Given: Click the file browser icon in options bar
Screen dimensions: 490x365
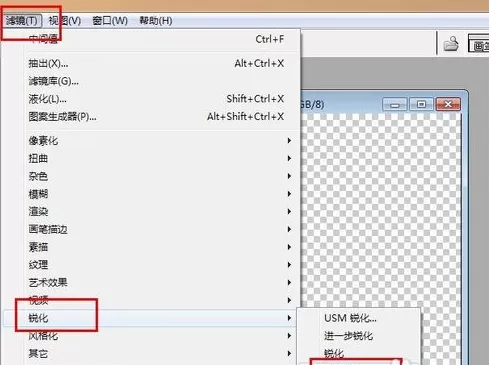Looking at the screenshot, I should click(x=451, y=44).
